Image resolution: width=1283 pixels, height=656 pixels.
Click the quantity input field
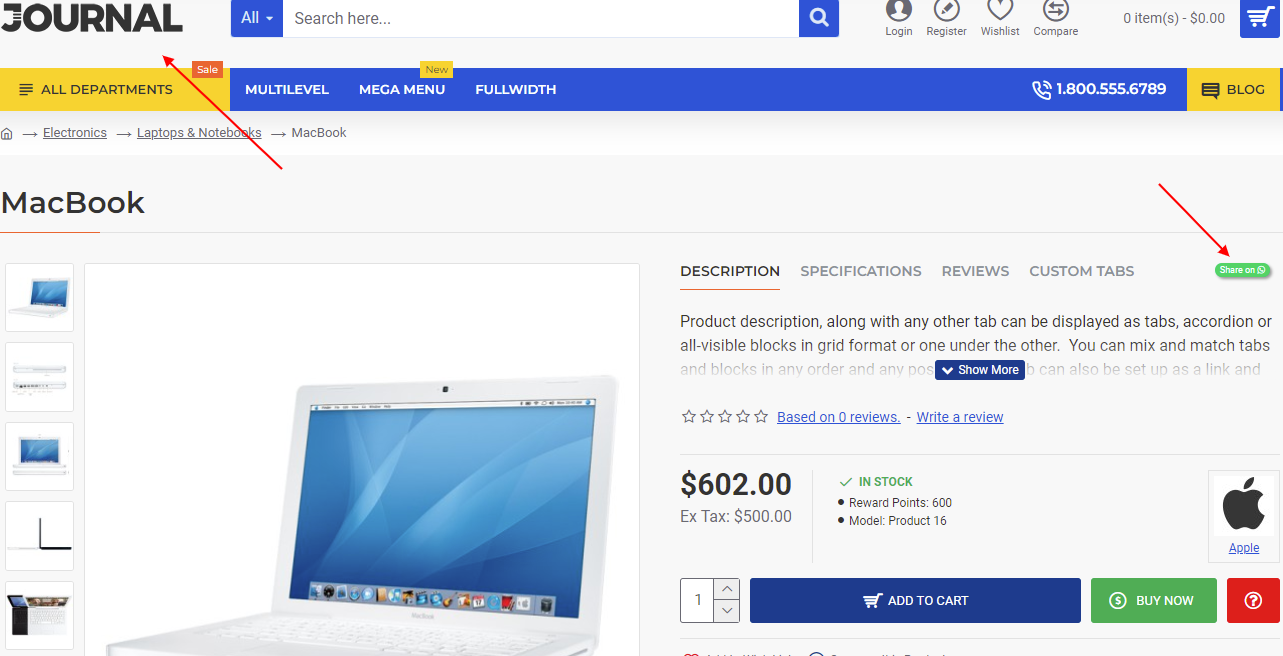coord(698,600)
